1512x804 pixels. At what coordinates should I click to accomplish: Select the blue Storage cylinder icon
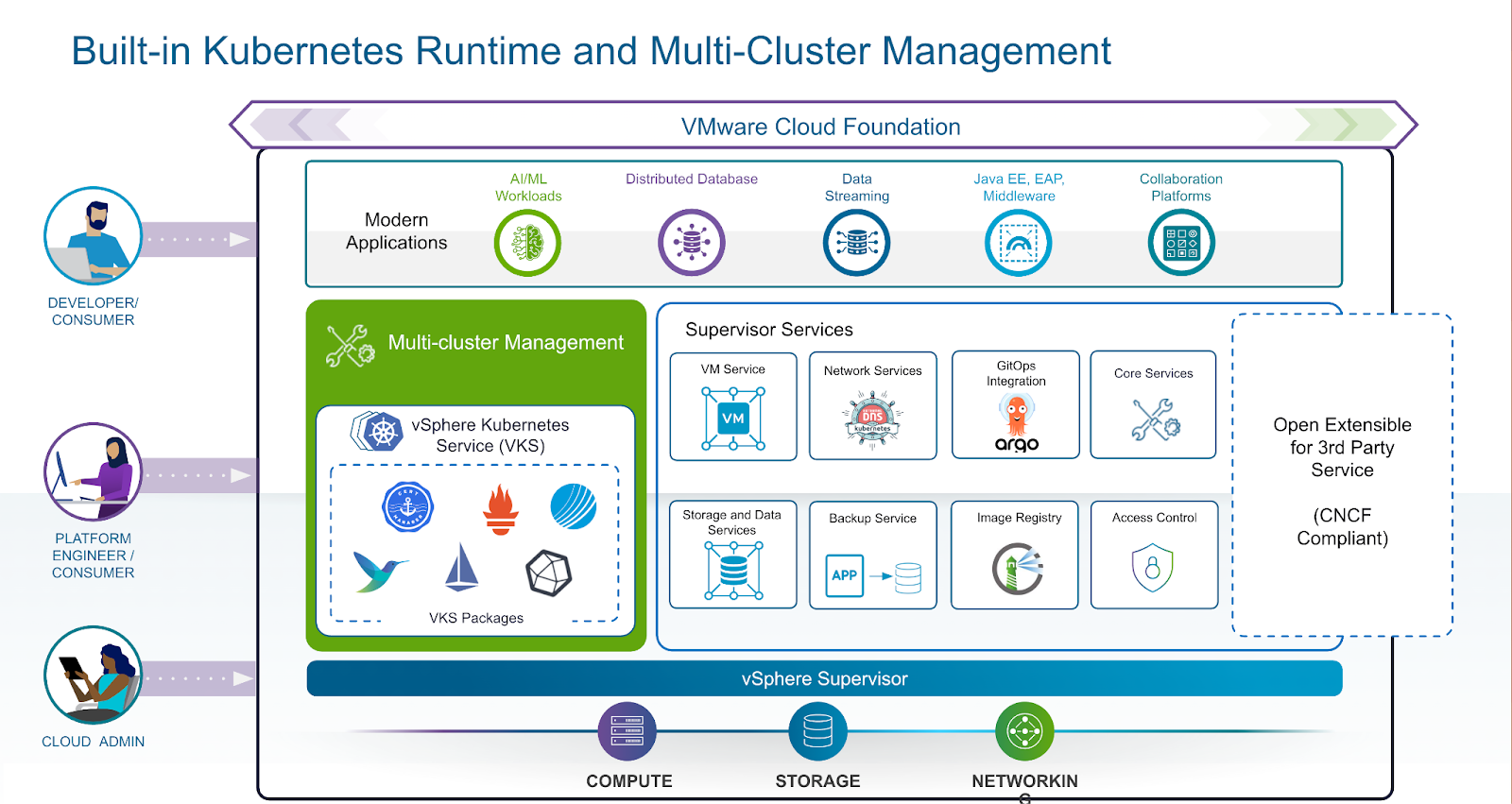coord(818,731)
